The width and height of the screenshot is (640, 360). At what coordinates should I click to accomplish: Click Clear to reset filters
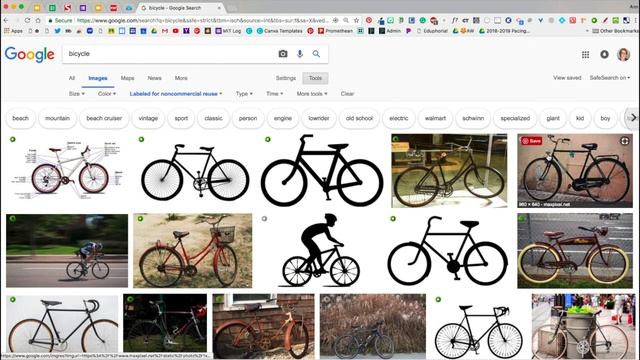click(x=347, y=94)
